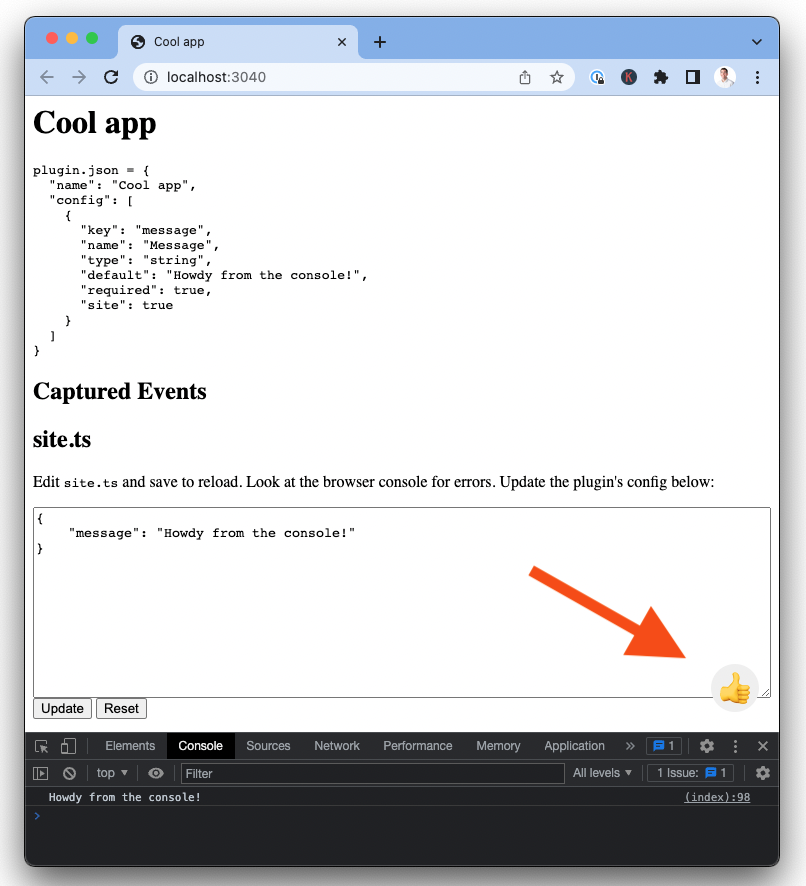
Task: Clear the console with the clear icon
Action: coord(70,773)
